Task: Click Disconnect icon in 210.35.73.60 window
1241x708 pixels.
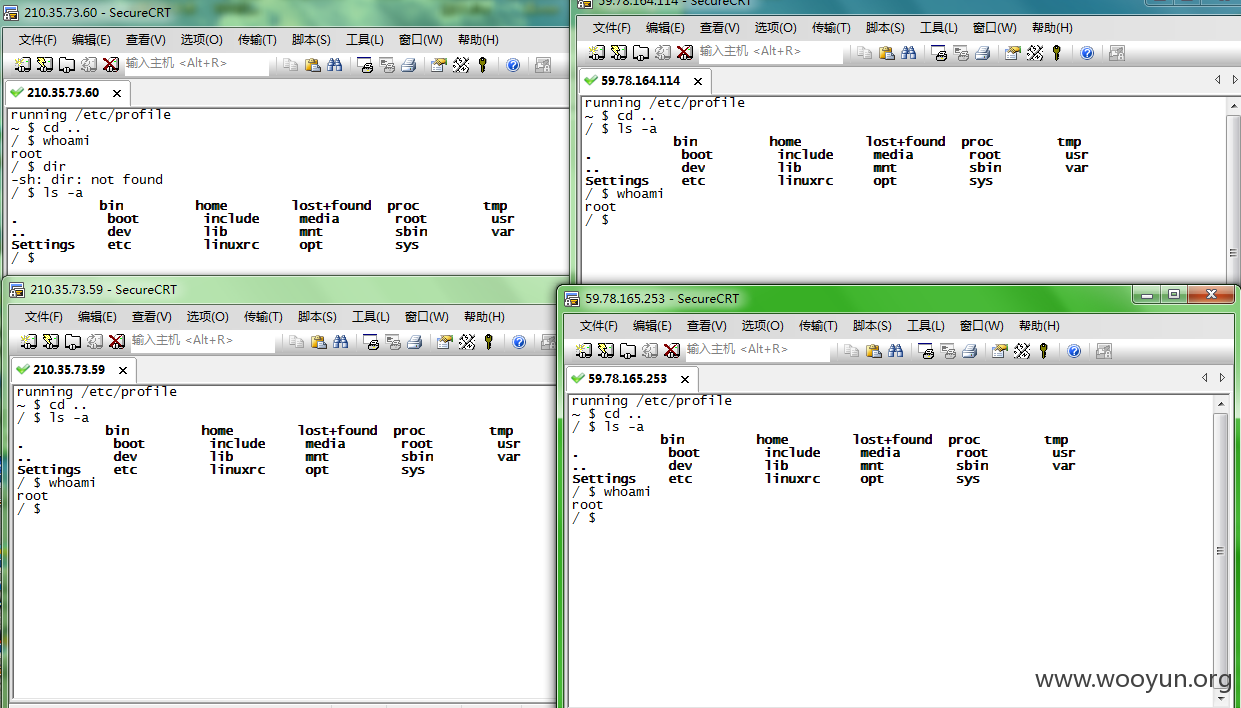Action: [x=110, y=65]
